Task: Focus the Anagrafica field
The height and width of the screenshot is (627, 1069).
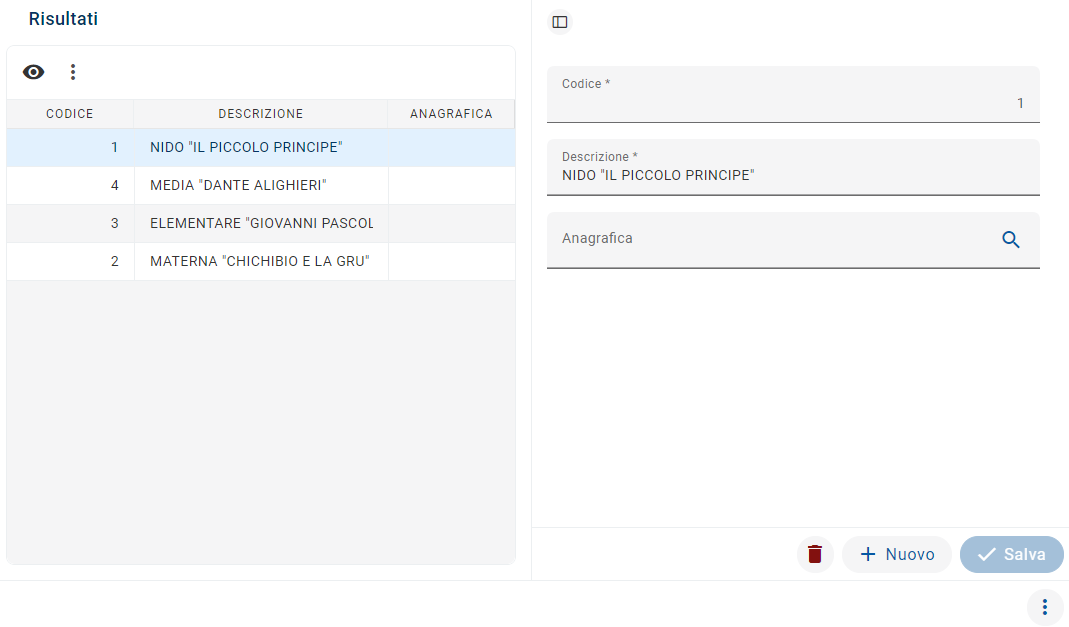Action: (x=770, y=240)
